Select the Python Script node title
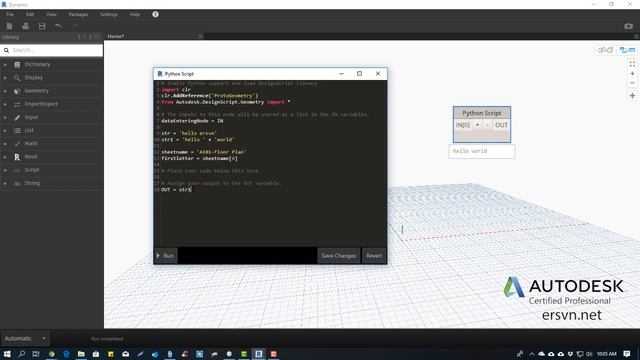Screen dimensions: 640x360 tap(482, 113)
